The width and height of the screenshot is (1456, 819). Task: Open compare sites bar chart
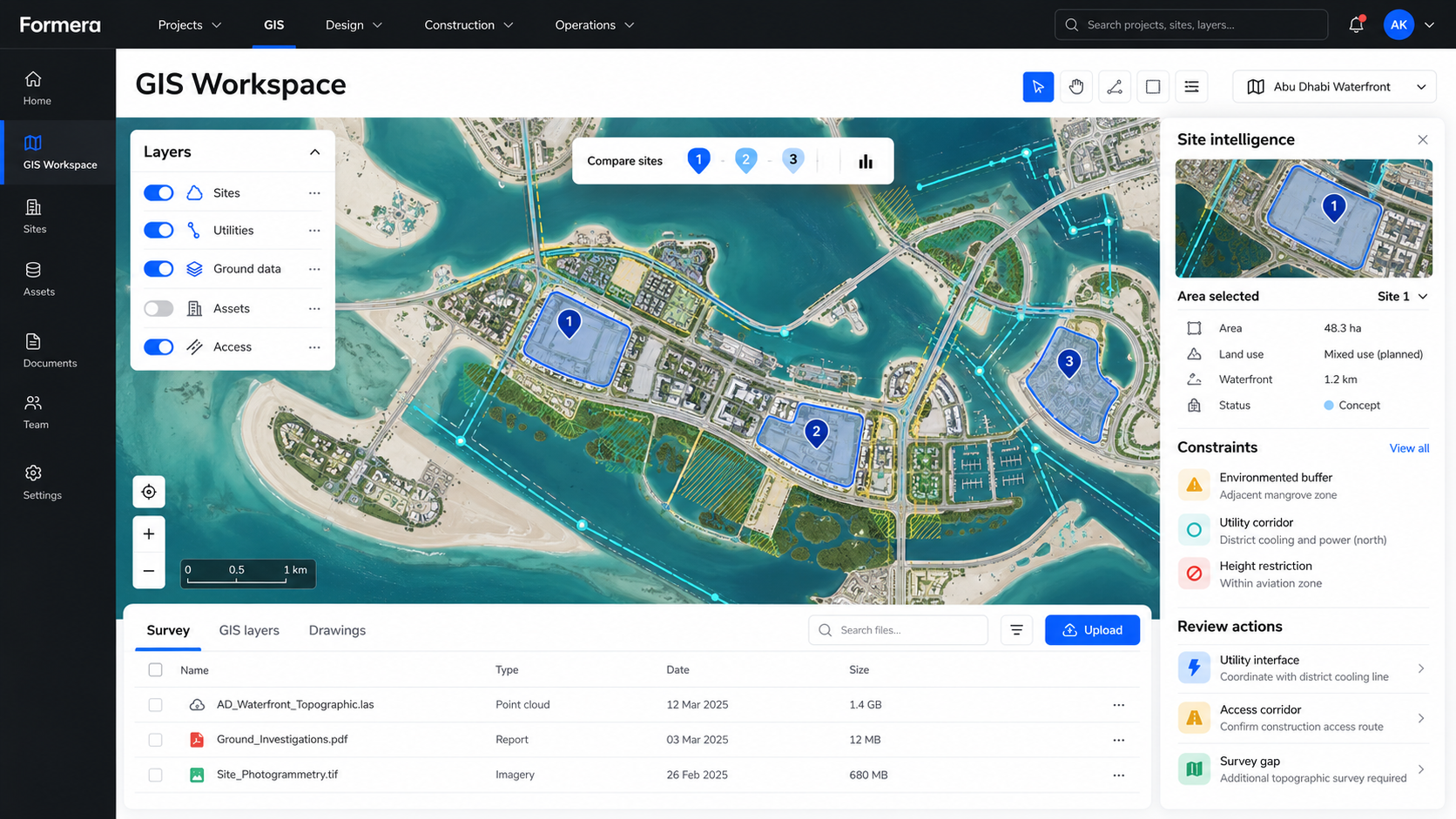(866, 161)
